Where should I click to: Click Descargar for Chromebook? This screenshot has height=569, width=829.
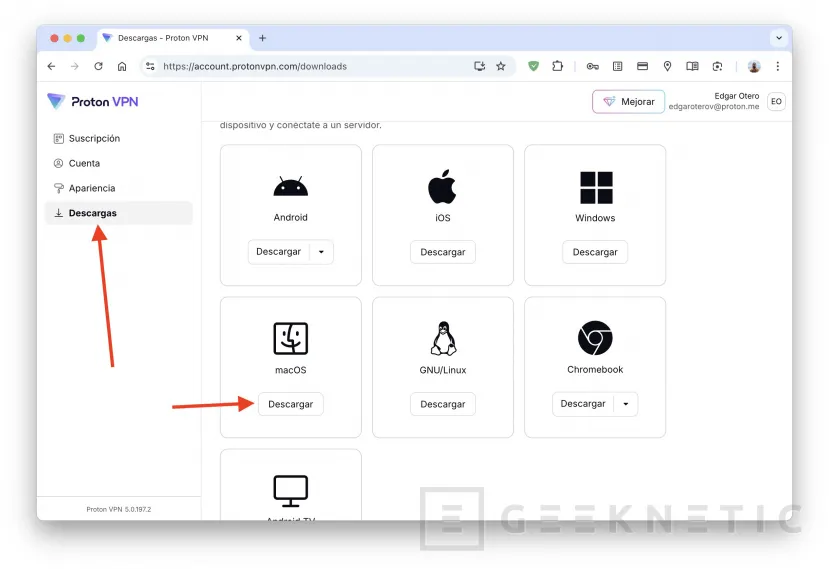point(583,404)
